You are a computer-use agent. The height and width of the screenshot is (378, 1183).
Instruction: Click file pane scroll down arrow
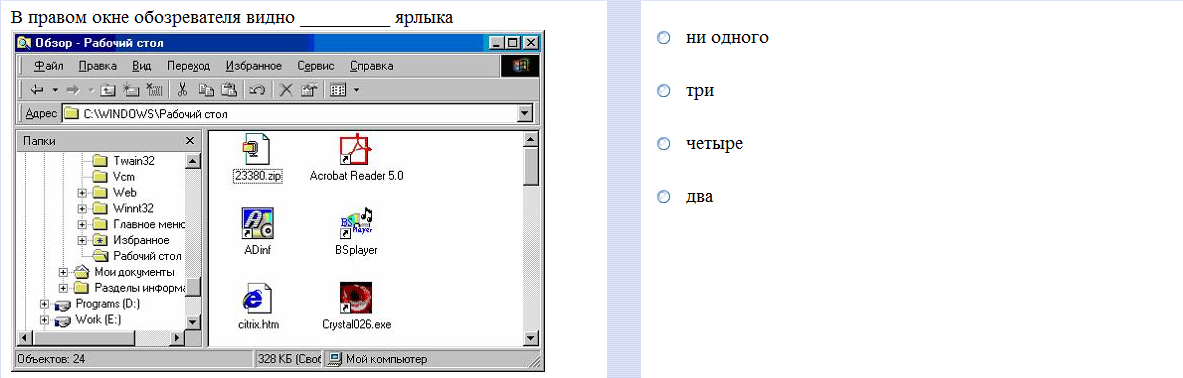[530, 338]
